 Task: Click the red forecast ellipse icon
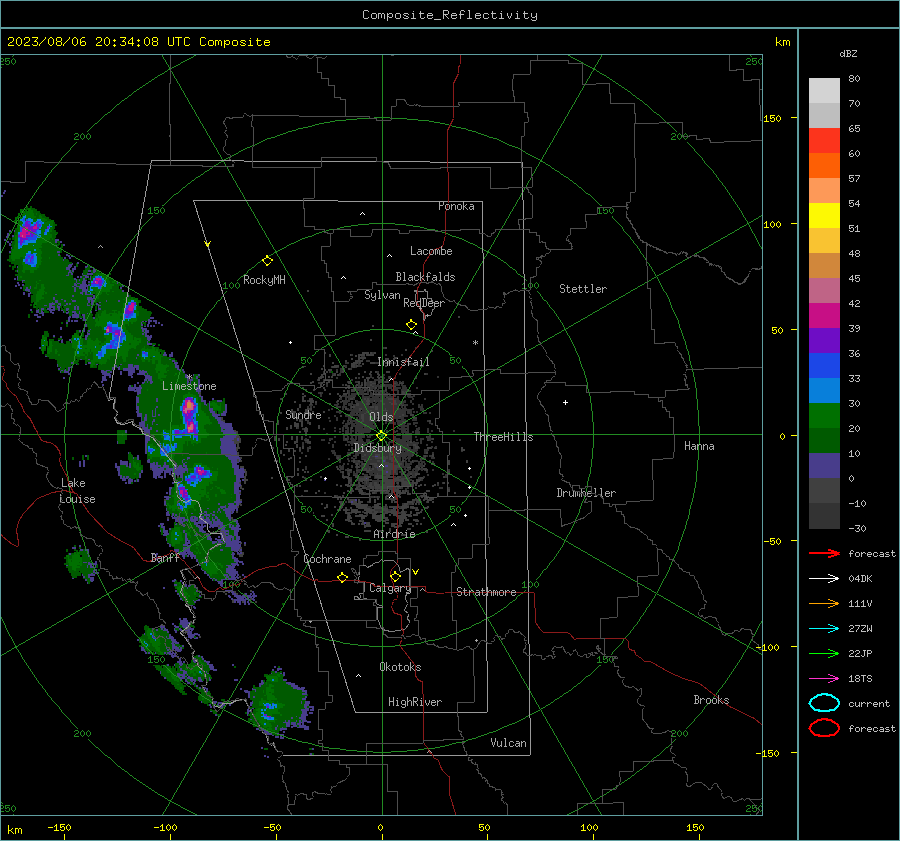824,728
